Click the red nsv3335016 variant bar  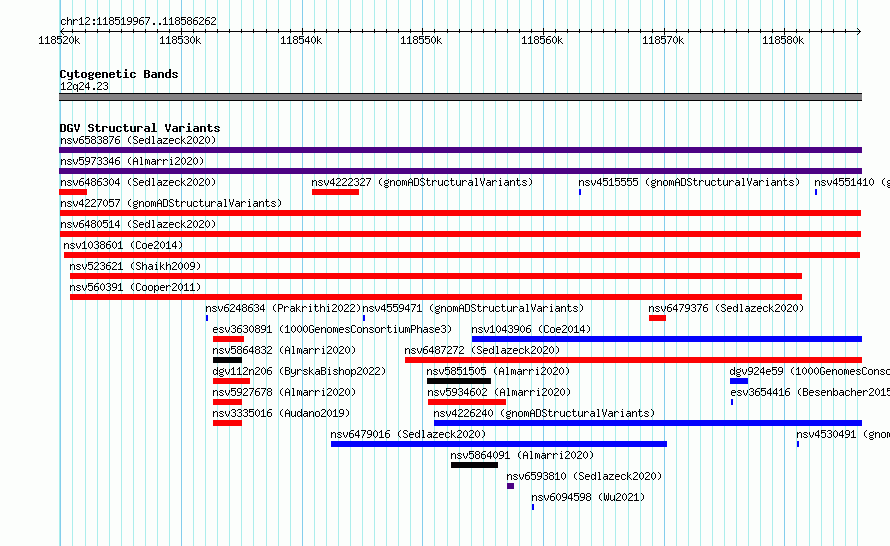click(228, 423)
